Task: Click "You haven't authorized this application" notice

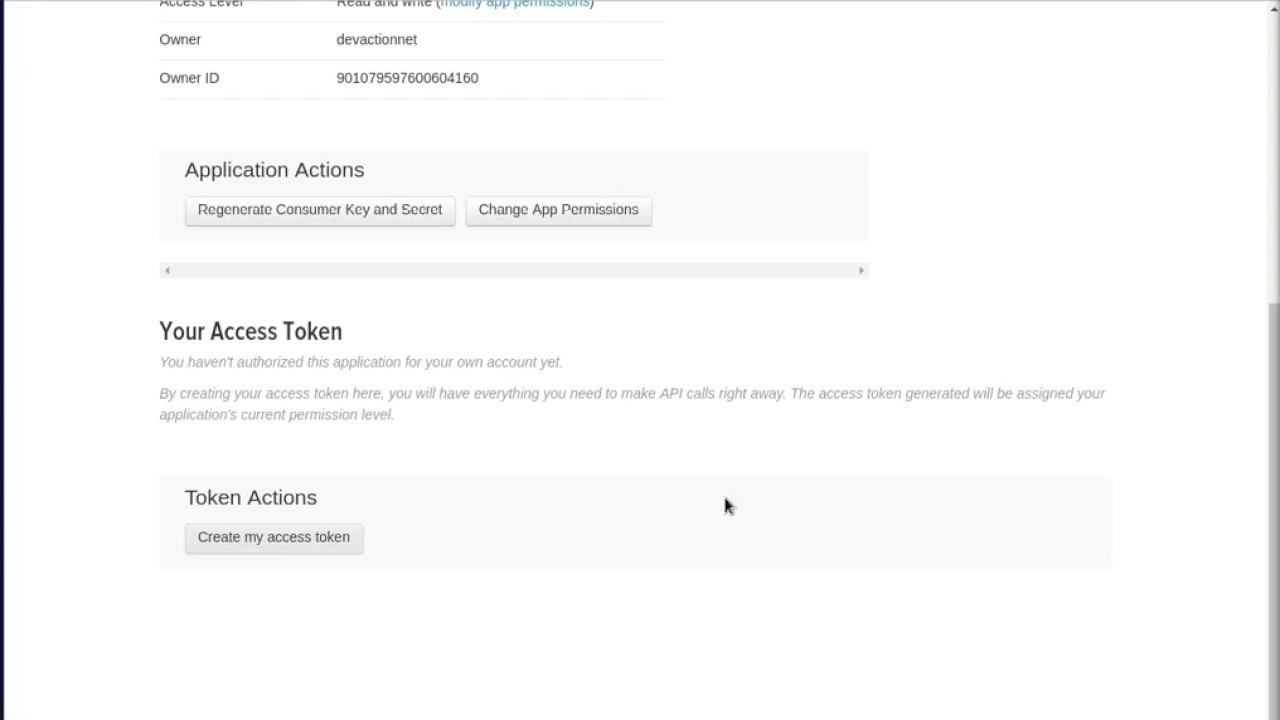Action: point(361,362)
